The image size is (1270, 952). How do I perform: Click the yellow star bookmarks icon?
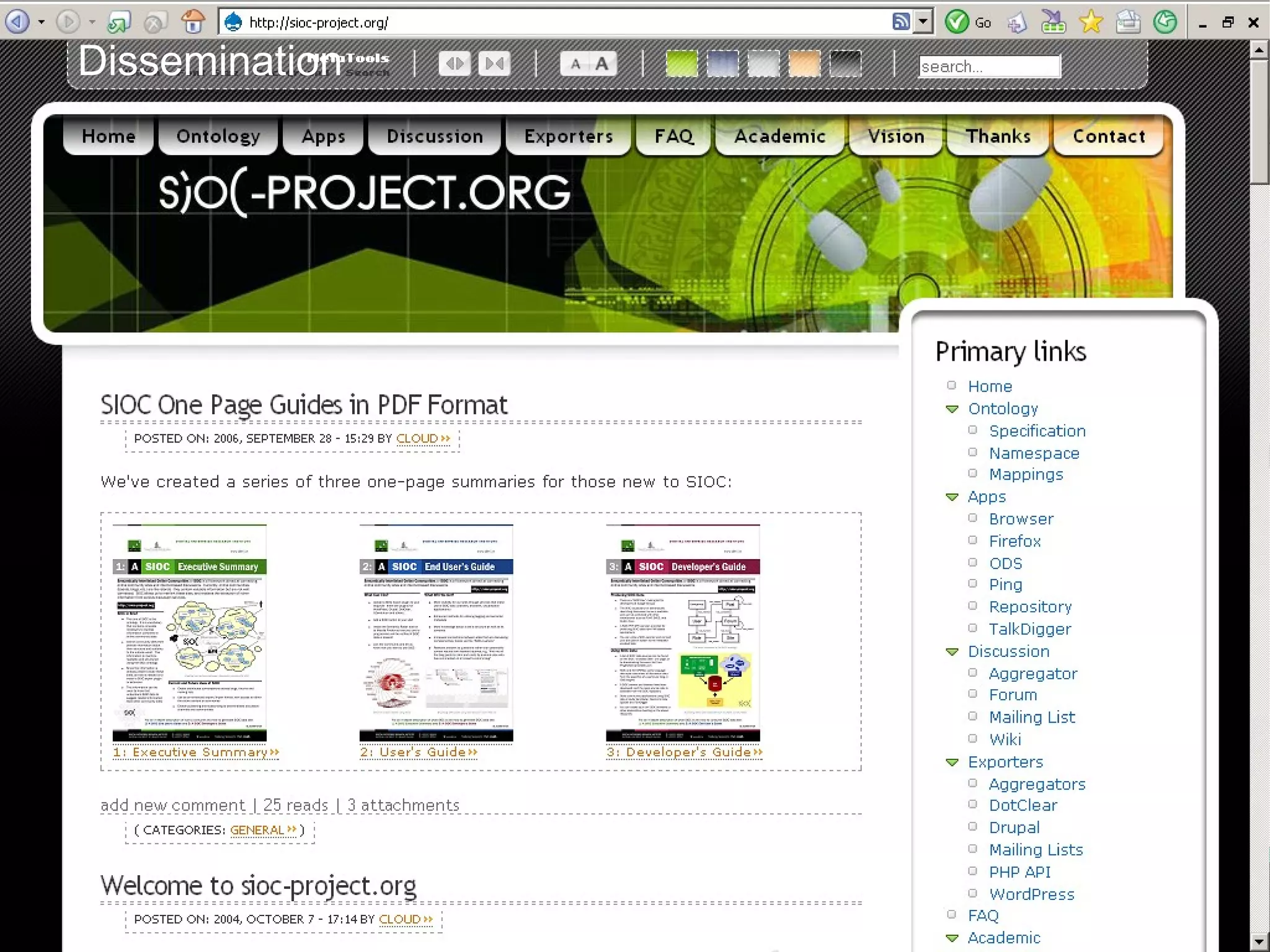[1091, 22]
